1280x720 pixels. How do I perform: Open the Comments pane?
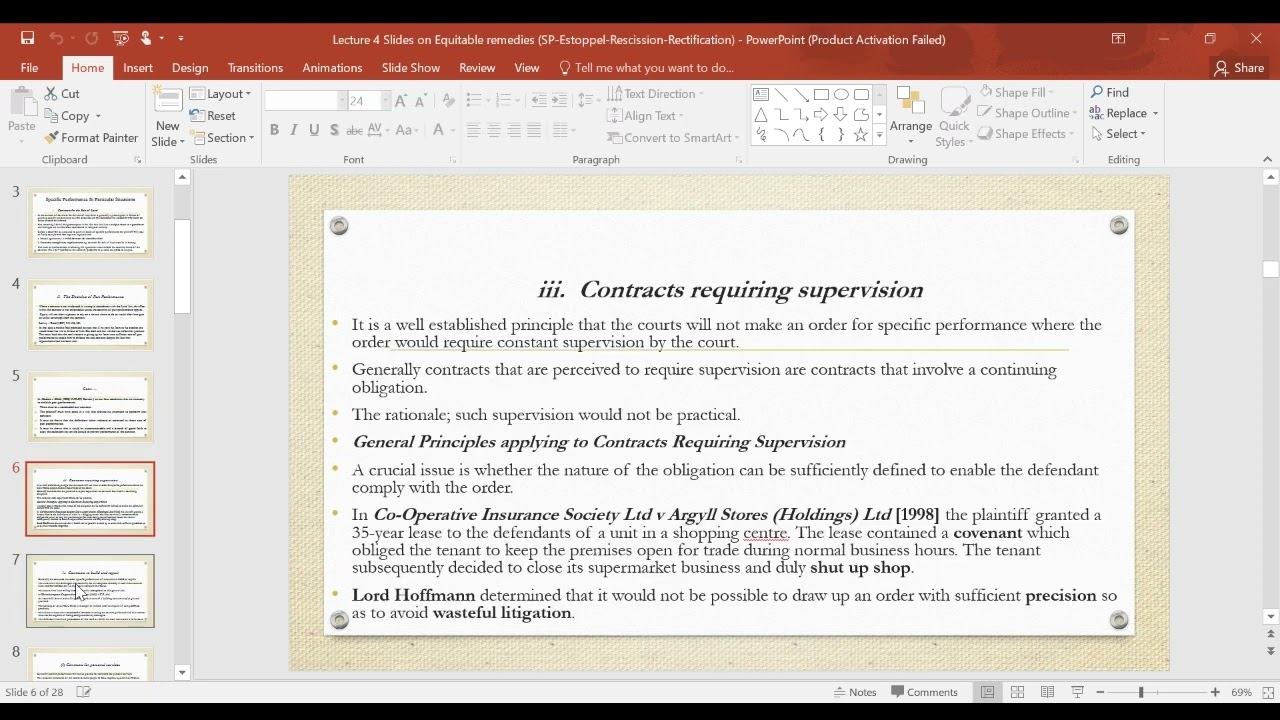coord(924,692)
